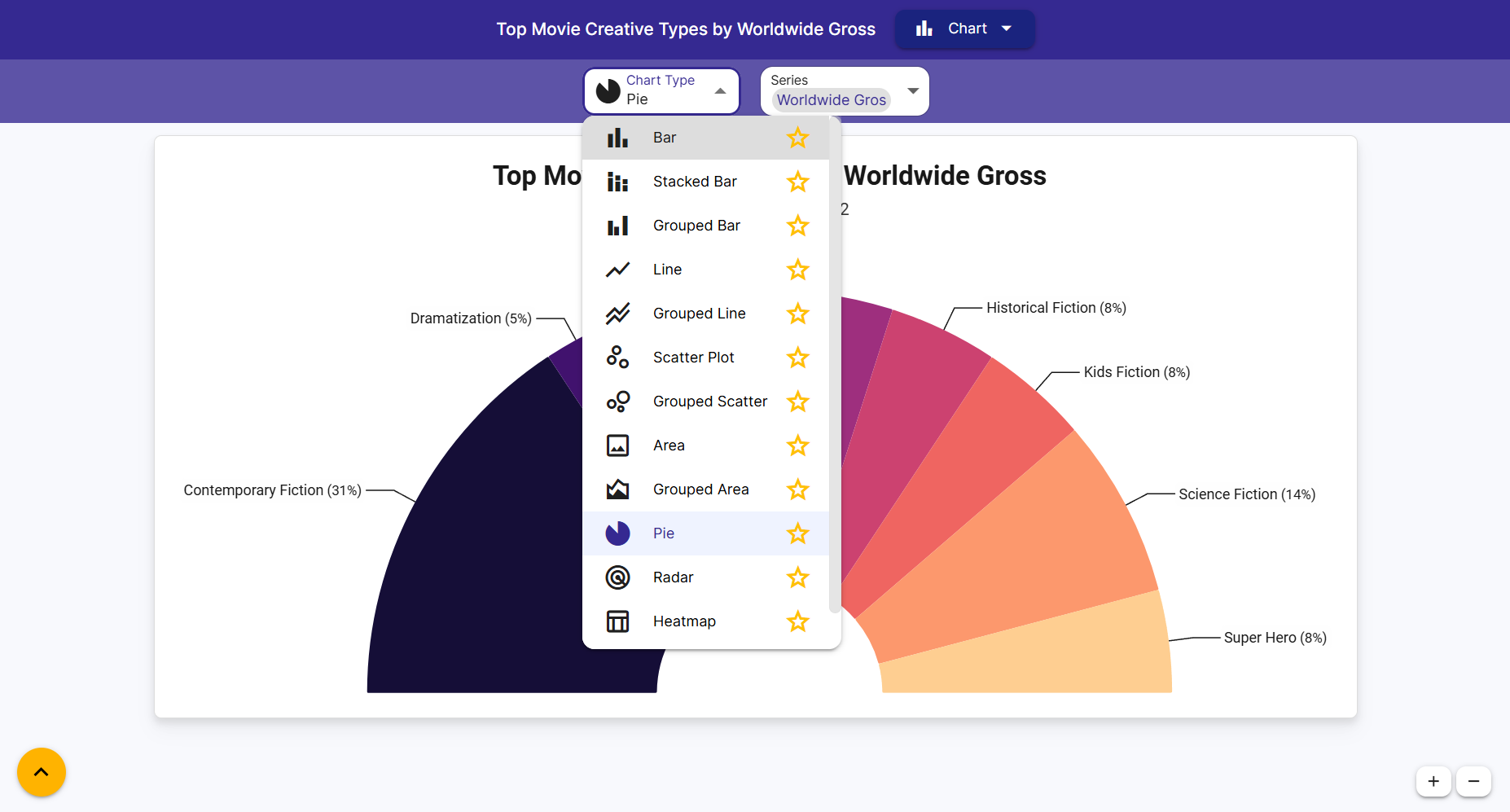Click the zoom out minus button
Screen dimensions: 1510x812
pos(1473,781)
